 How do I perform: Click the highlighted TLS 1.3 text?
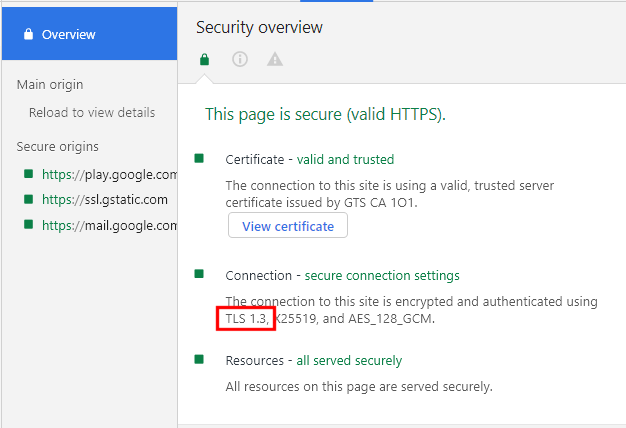(246, 319)
